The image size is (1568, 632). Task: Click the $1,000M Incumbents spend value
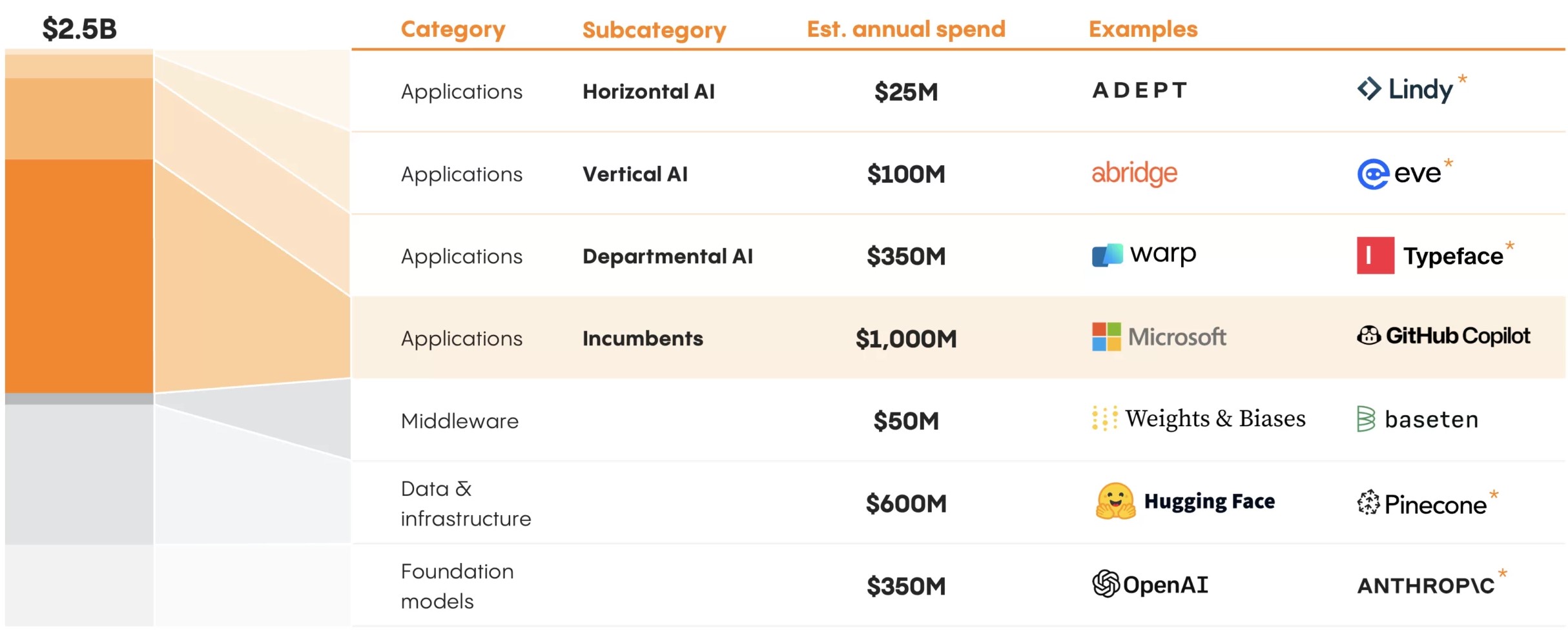[x=906, y=338]
